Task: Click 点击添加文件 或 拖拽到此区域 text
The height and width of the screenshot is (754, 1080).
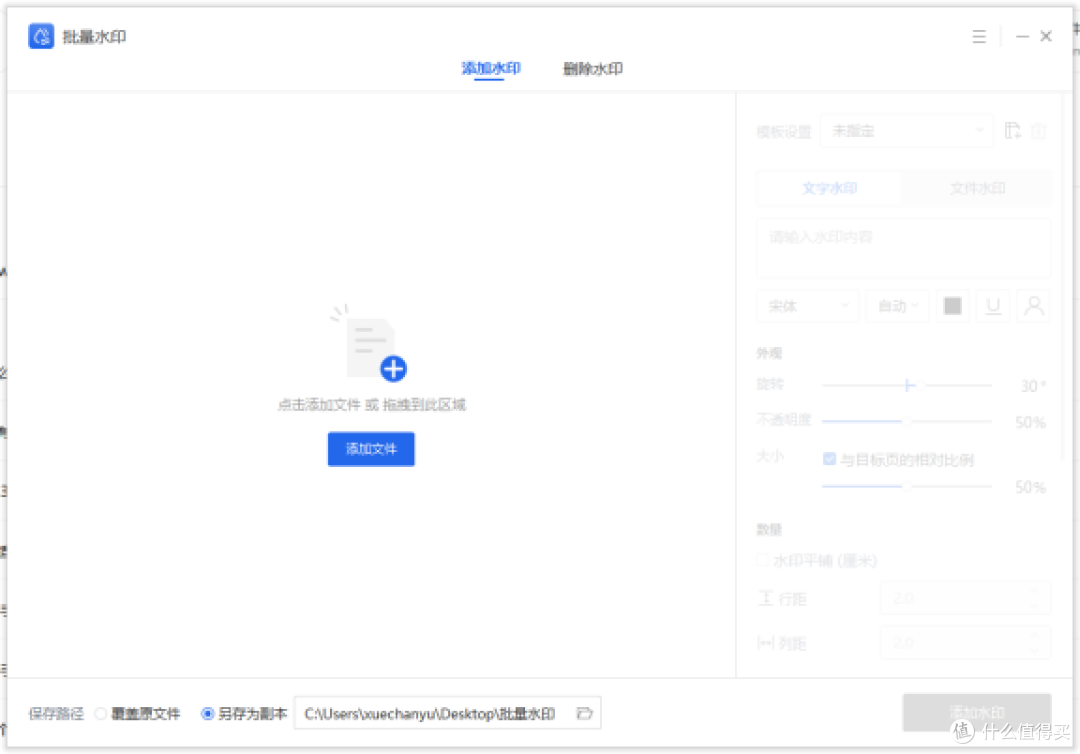Action: click(x=371, y=405)
